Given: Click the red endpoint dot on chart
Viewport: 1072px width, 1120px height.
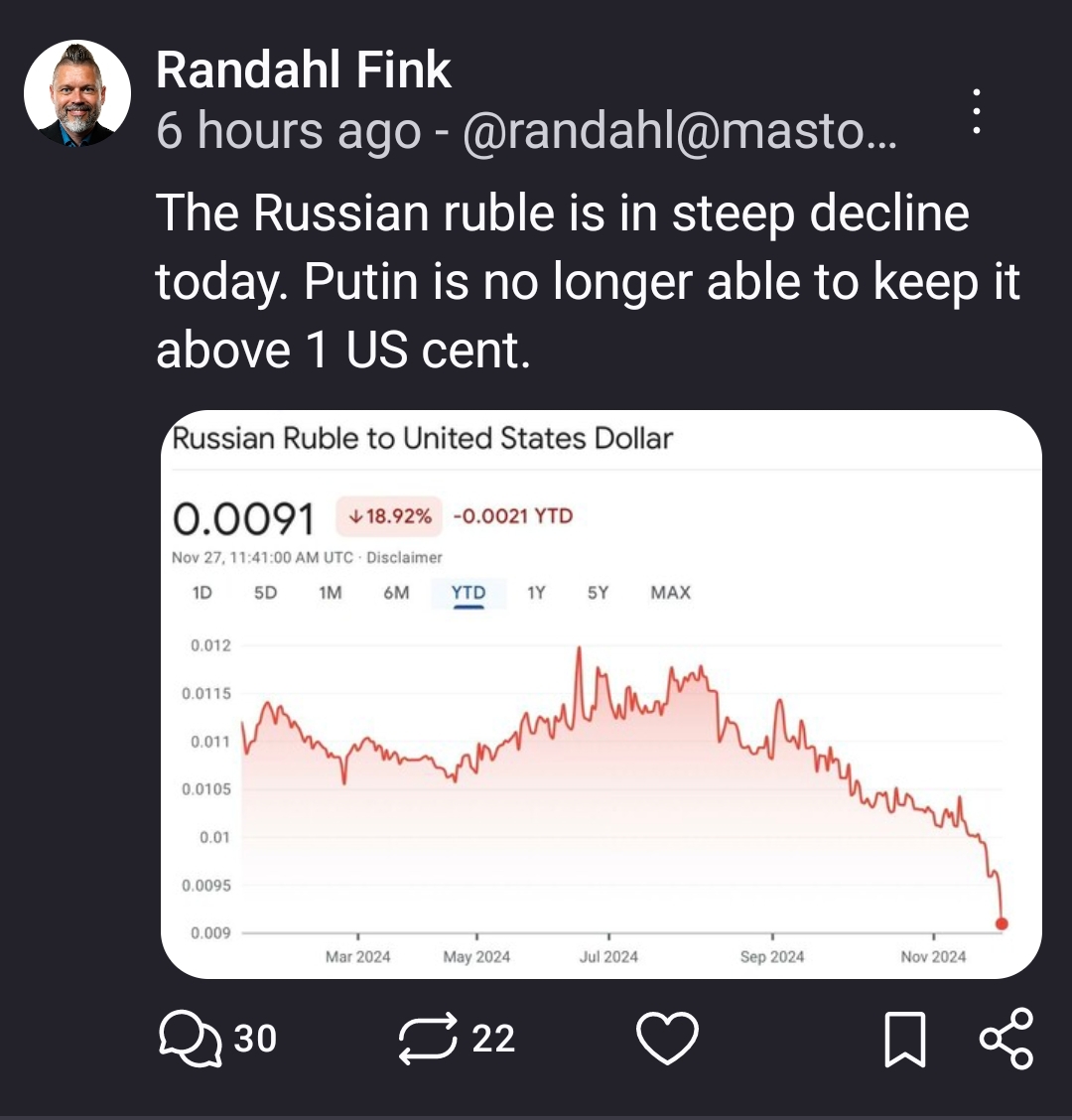Looking at the screenshot, I should (1001, 923).
